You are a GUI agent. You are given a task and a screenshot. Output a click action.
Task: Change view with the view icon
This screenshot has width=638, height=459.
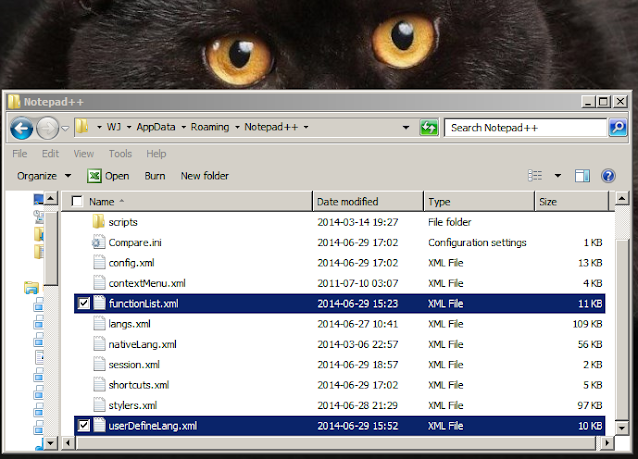coord(535,175)
